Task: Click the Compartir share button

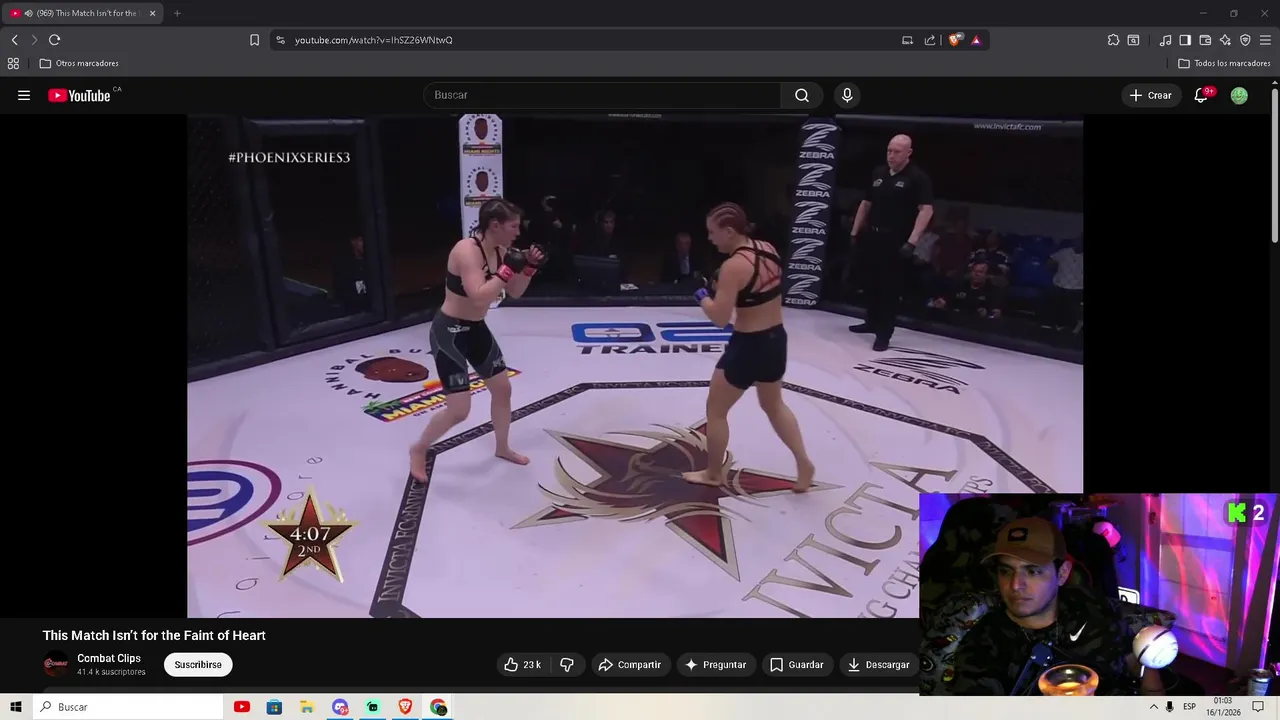Action: [629, 665]
